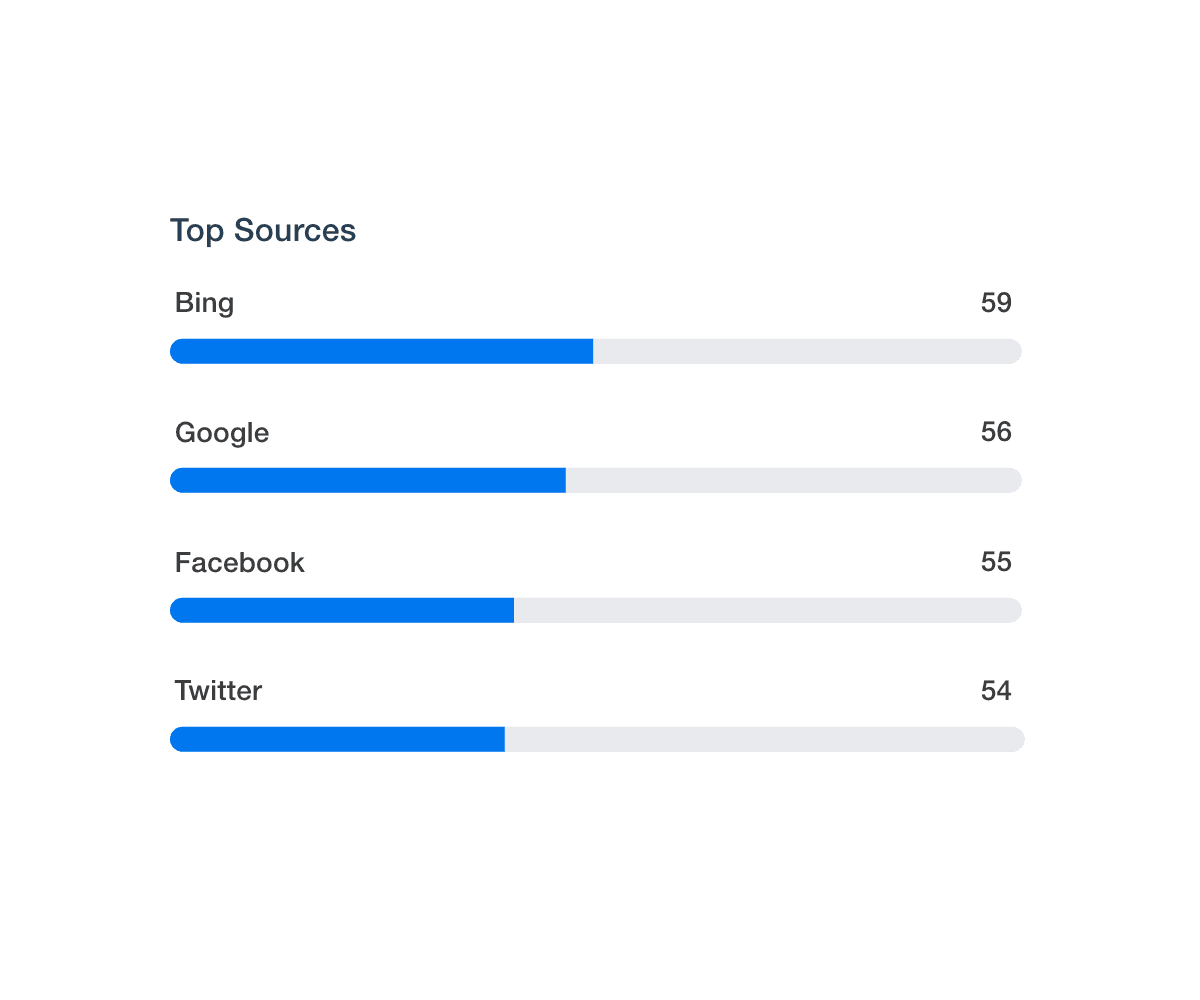Select the Google source label
This screenshot has width=1200, height=1000.
(222, 433)
